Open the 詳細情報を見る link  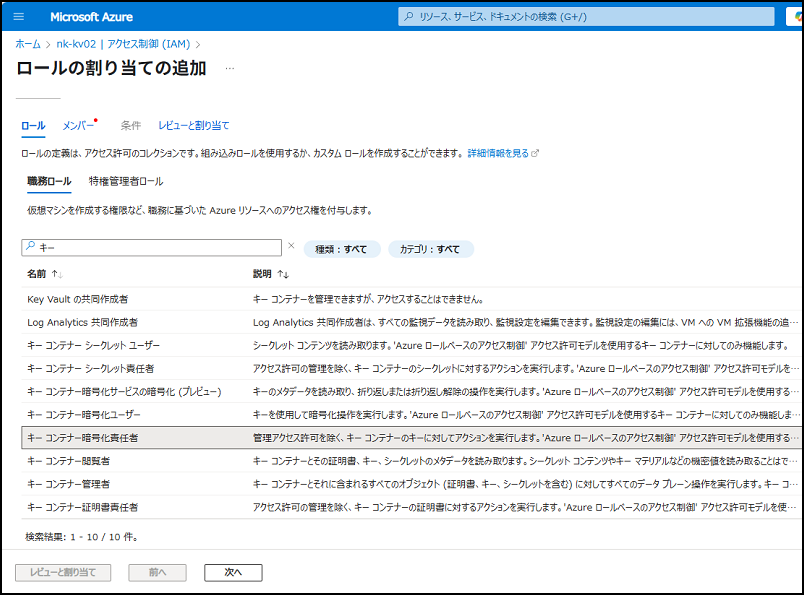tap(498, 153)
